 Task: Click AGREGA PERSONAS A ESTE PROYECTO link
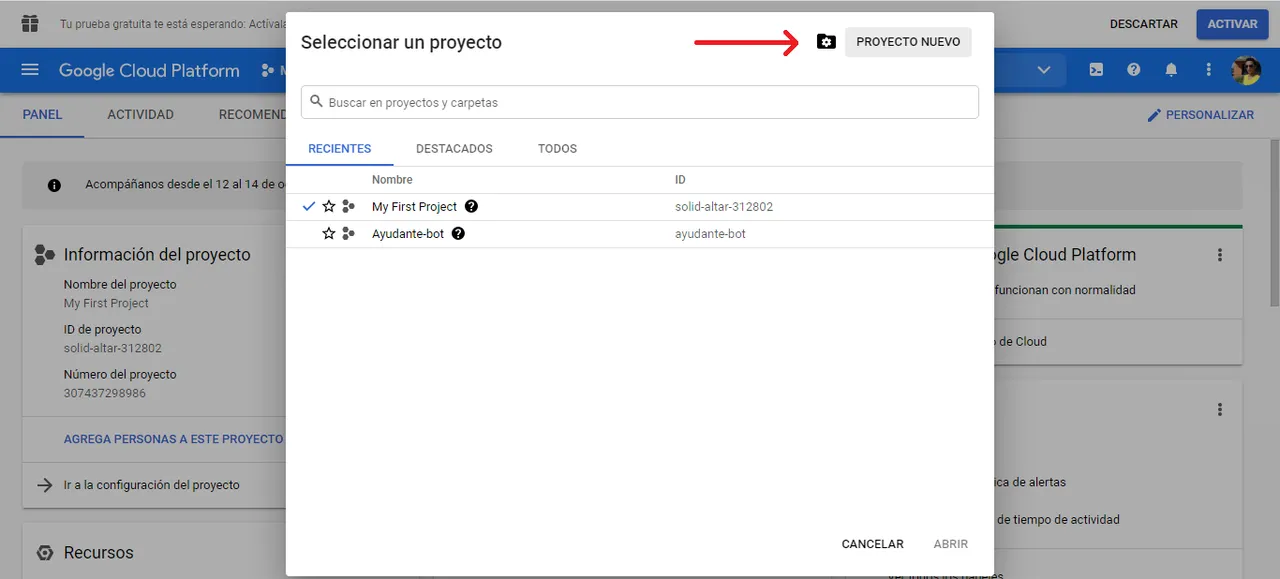[x=173, y=439]
